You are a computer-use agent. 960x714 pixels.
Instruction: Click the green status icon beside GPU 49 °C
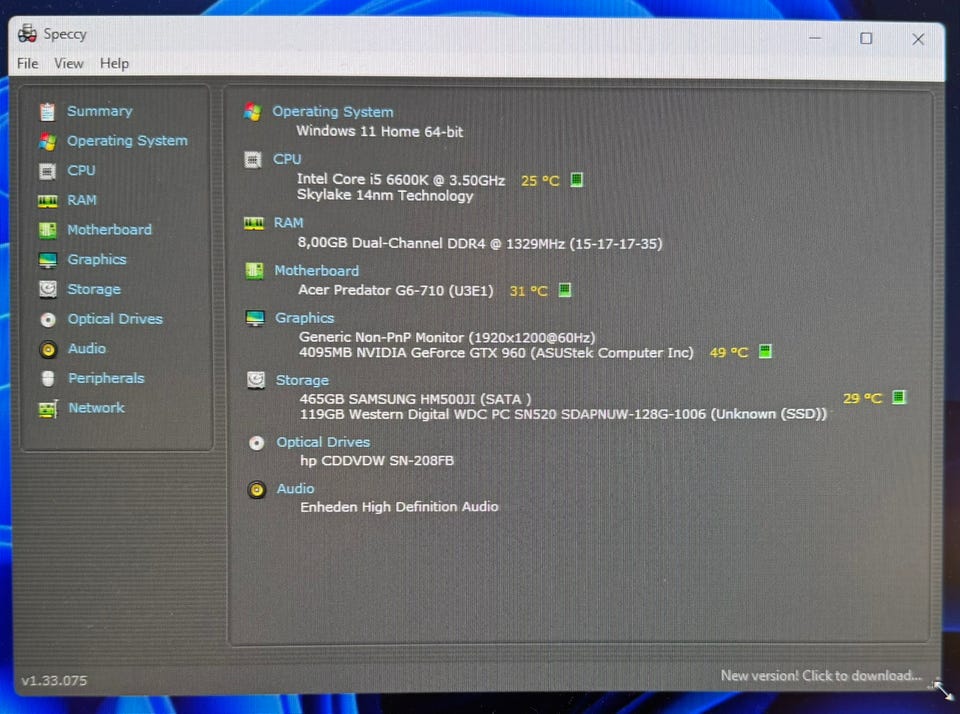(x=765, y=351)
